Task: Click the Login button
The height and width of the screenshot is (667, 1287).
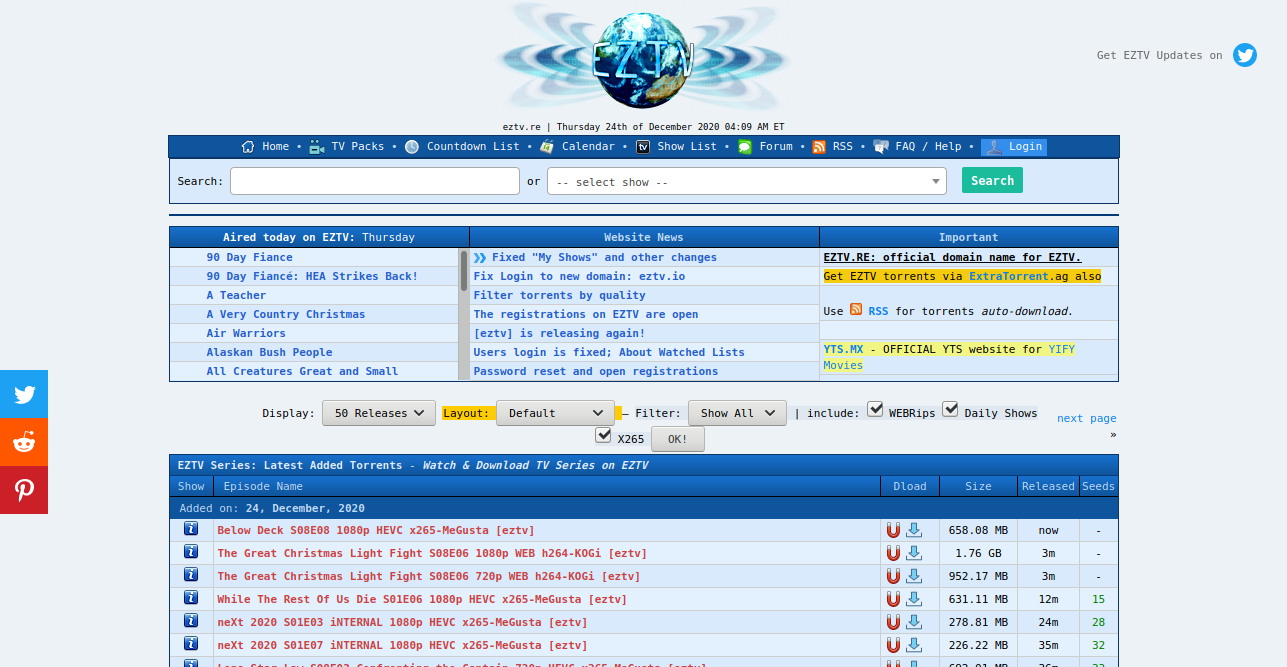Action: tap(1014, 146)
